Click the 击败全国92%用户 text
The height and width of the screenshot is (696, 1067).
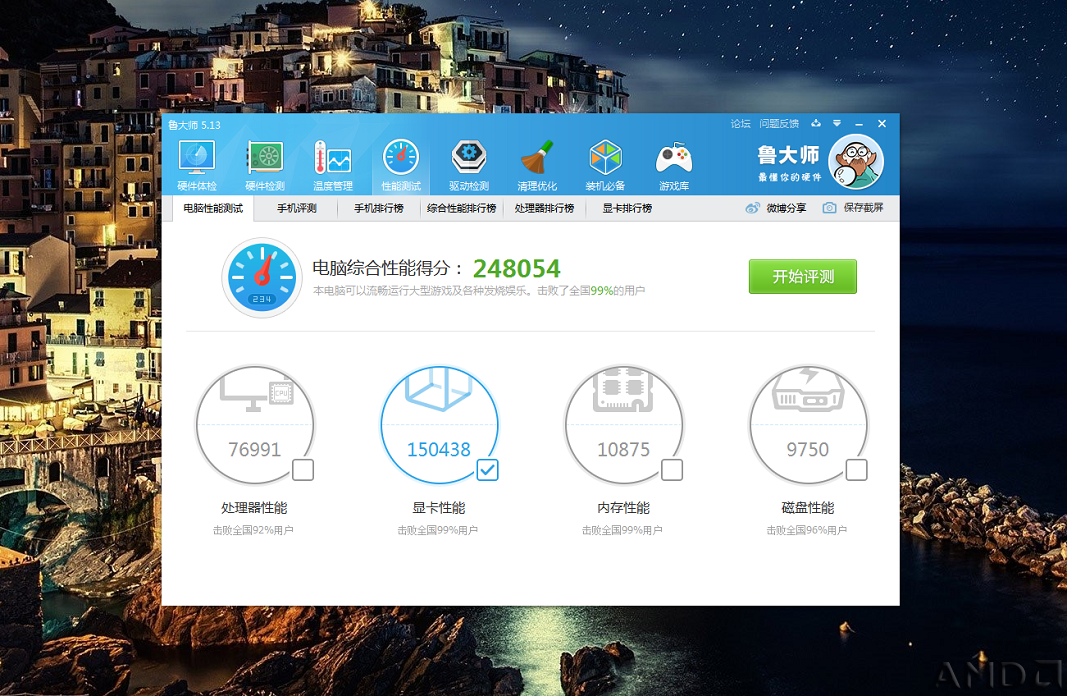click(253, 530)
